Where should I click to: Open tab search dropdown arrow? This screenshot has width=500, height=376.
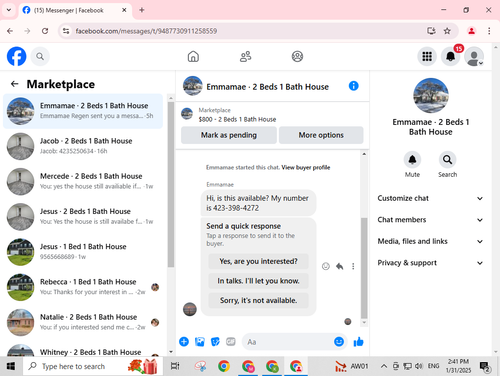pyautogui.click(x=9, y=10)
